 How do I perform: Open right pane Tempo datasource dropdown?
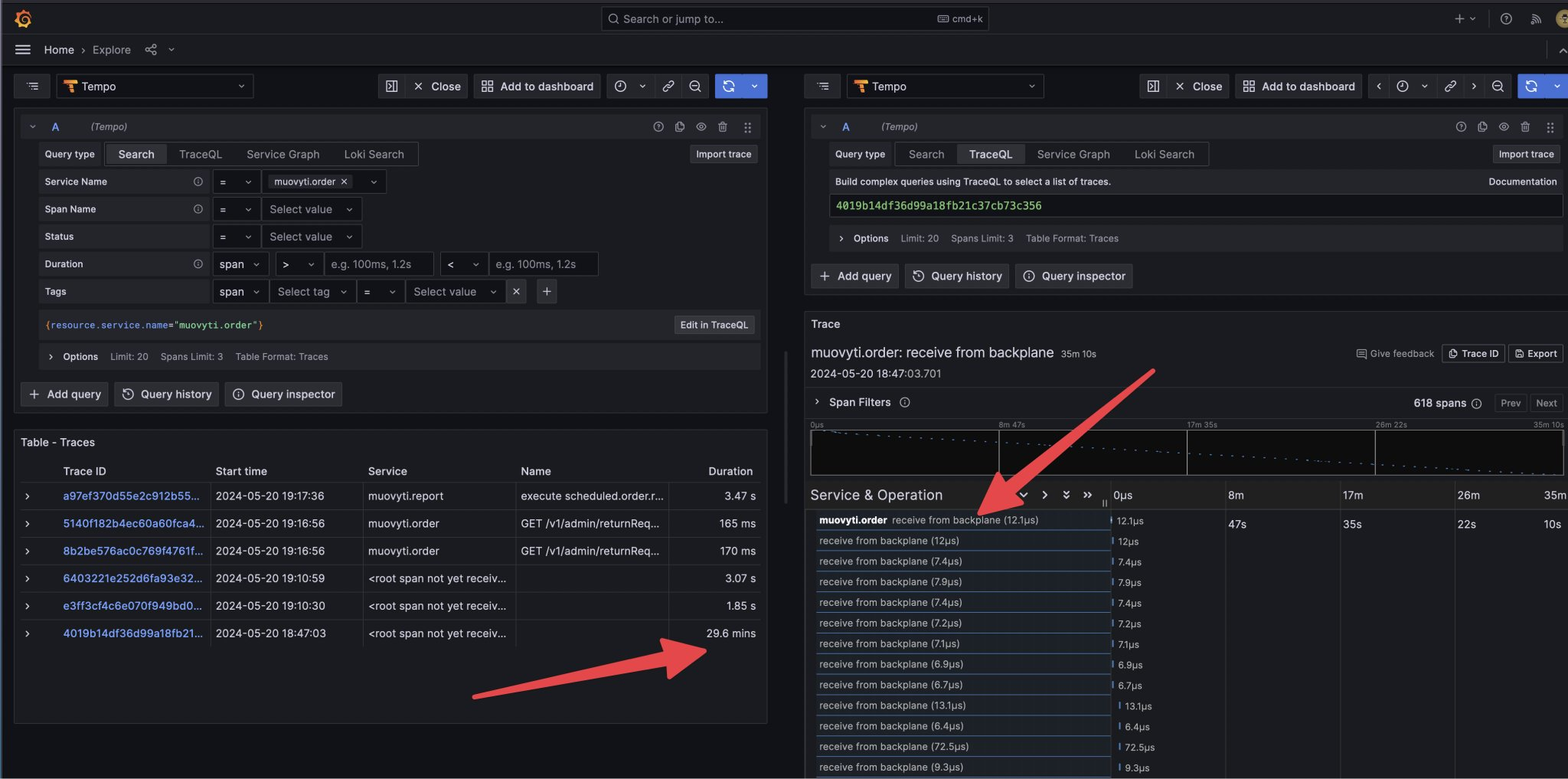[945, 87]
